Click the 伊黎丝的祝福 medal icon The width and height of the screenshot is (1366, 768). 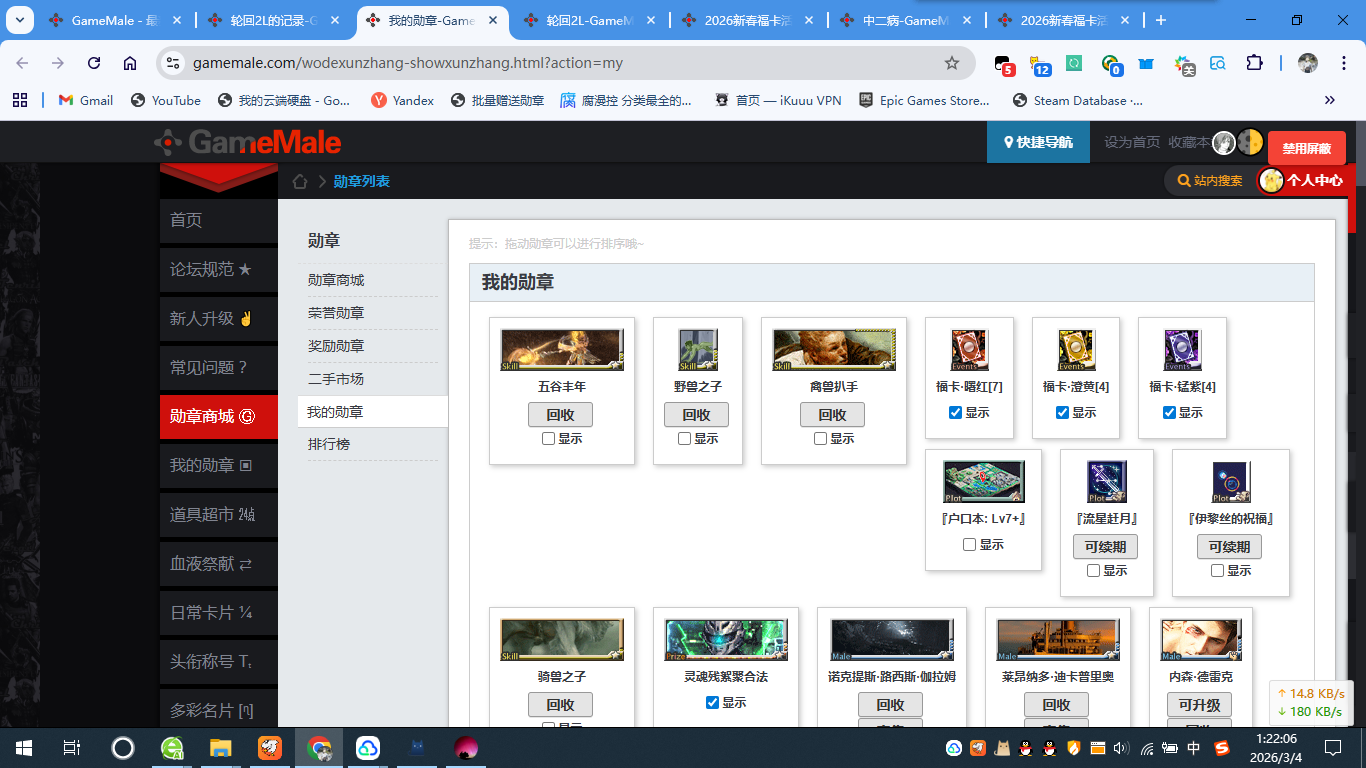click(1230, 482)
